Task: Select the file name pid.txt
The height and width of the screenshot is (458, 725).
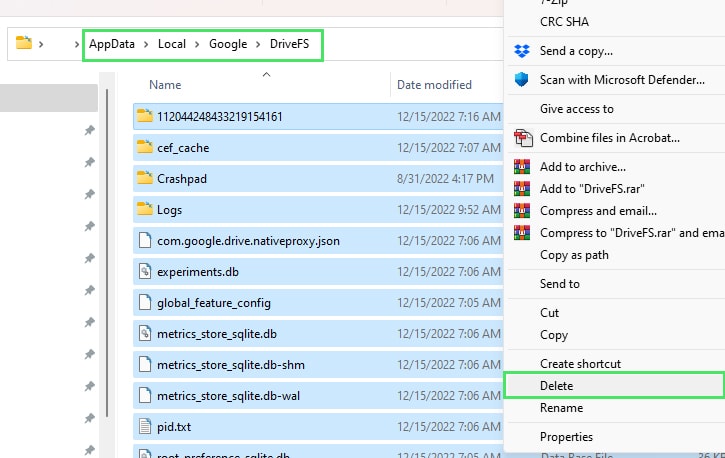Action: pyautogui.click(x=174, y=427)
